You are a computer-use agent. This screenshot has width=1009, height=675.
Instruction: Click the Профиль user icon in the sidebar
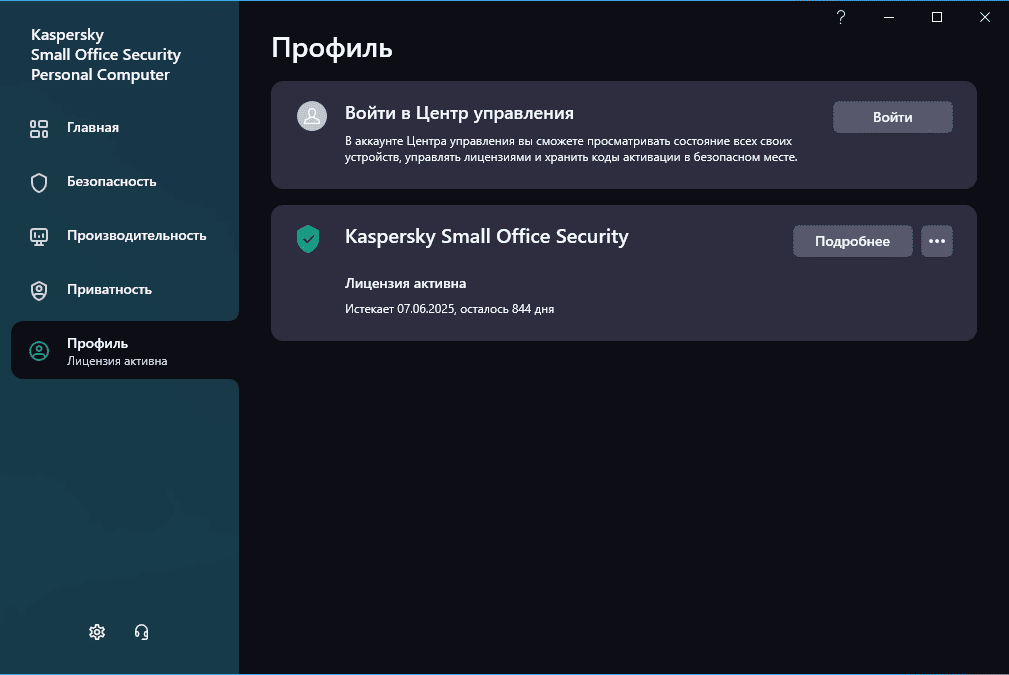(x=39, y=351)
